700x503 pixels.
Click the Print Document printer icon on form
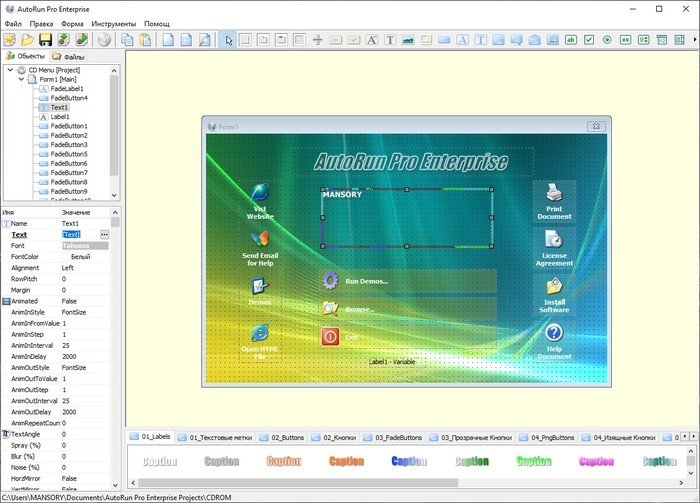pos(554,193)
